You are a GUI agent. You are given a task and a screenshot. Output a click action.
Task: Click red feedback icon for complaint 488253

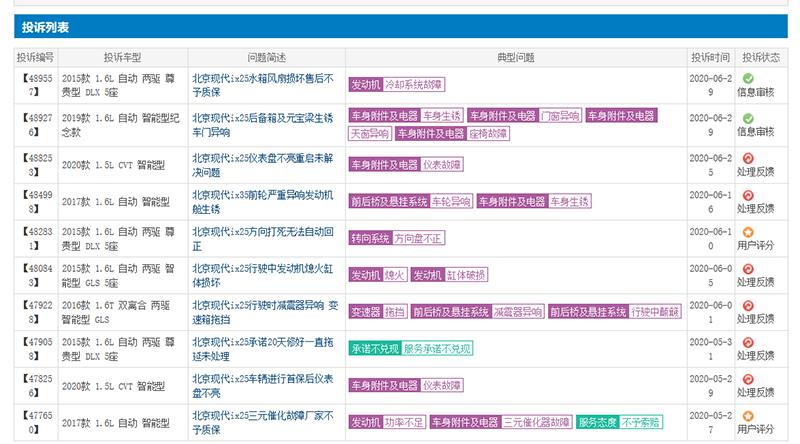pyautogui.click(x=748, y=158)
